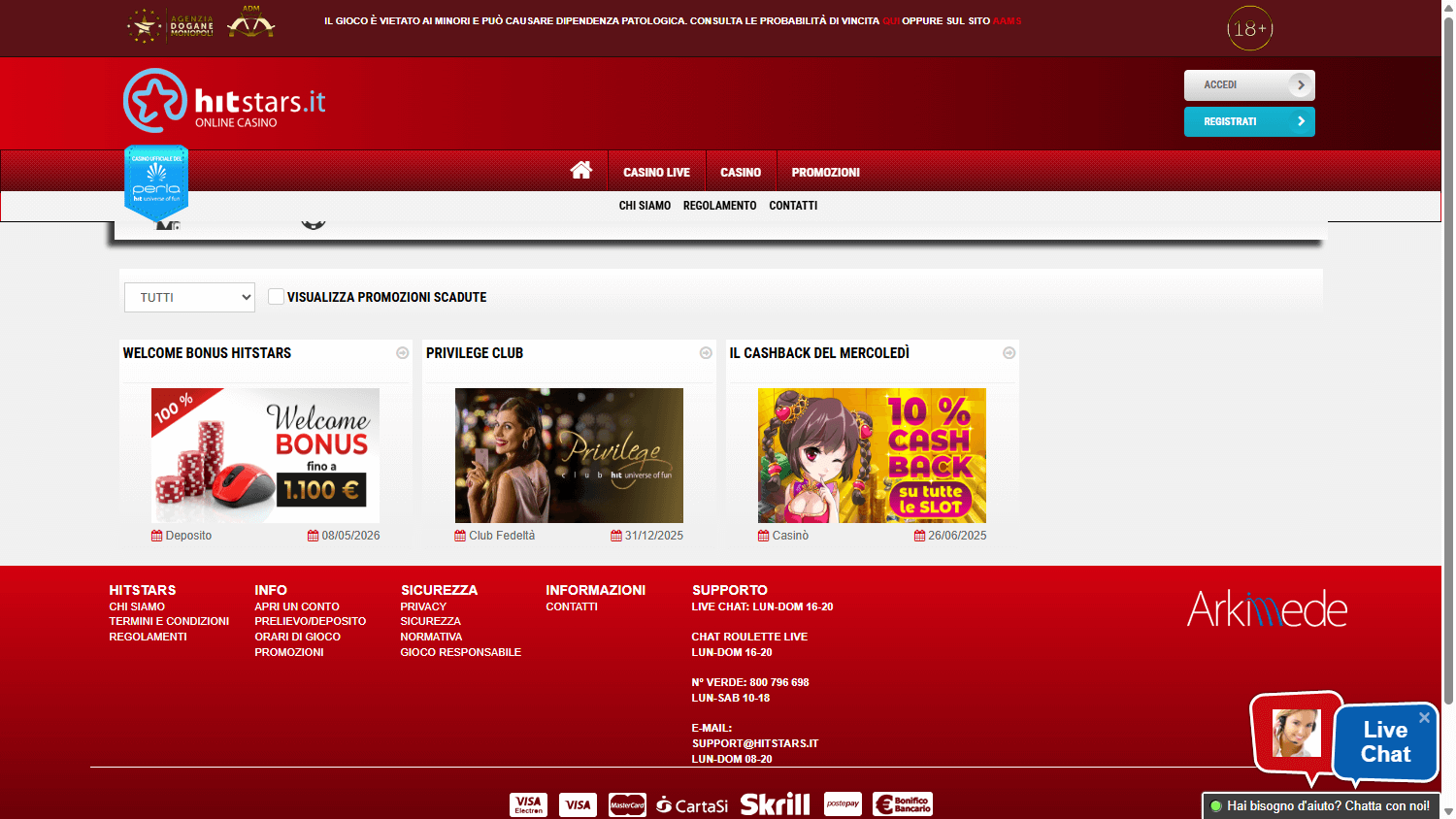The image size is (1456, 819).
Task: Click the Skrill payment logo
Action: [775, 804]
